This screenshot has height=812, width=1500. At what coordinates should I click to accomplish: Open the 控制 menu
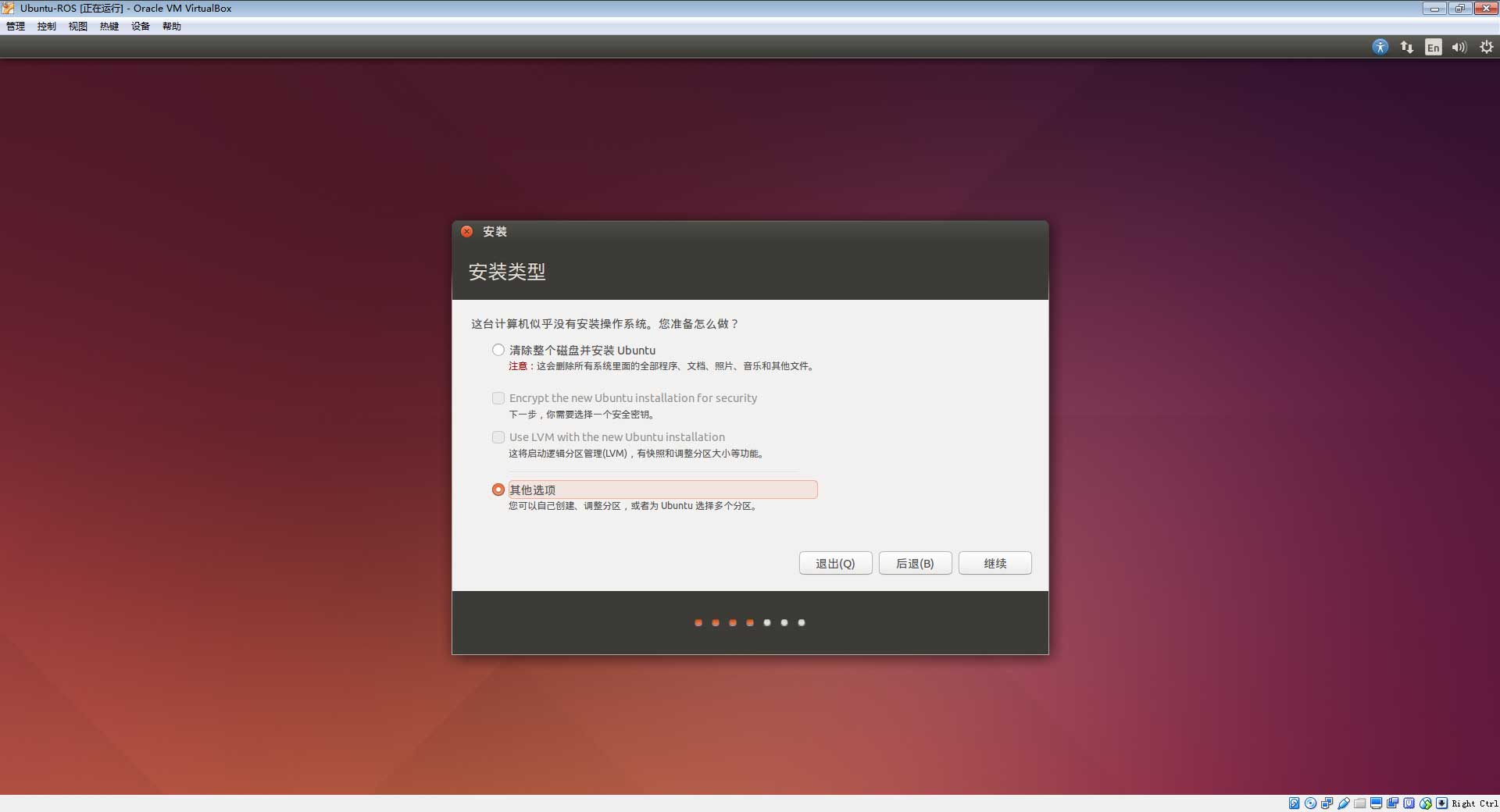47,27
